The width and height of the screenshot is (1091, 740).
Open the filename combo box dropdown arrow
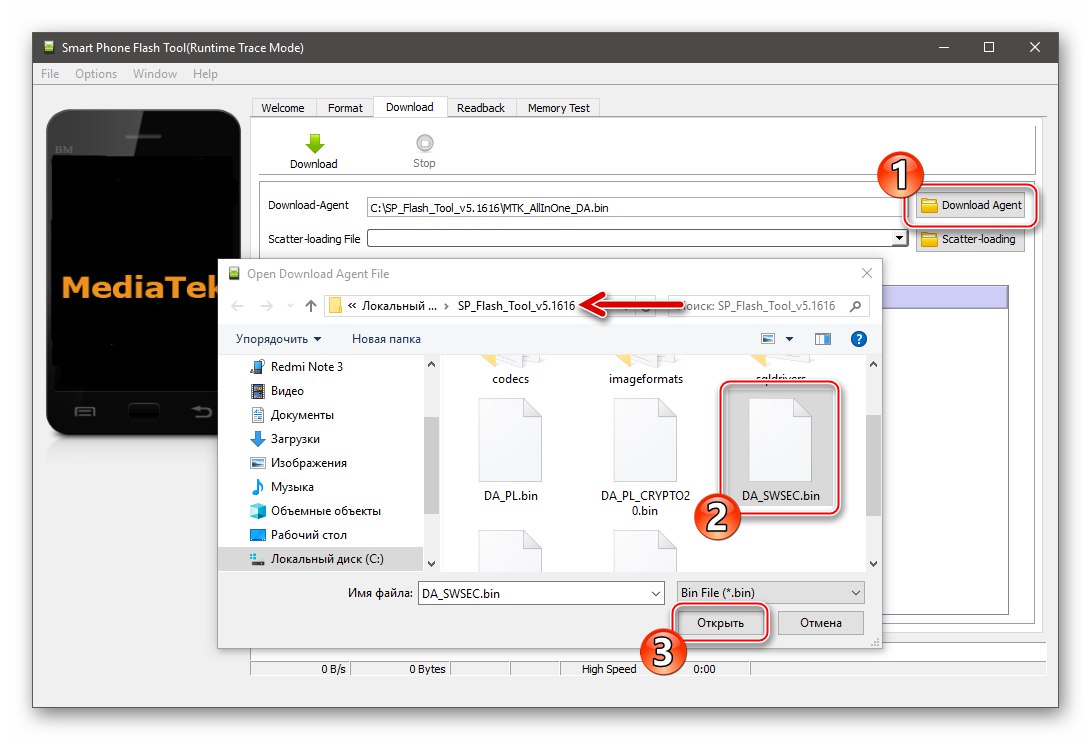coord(655,593)
